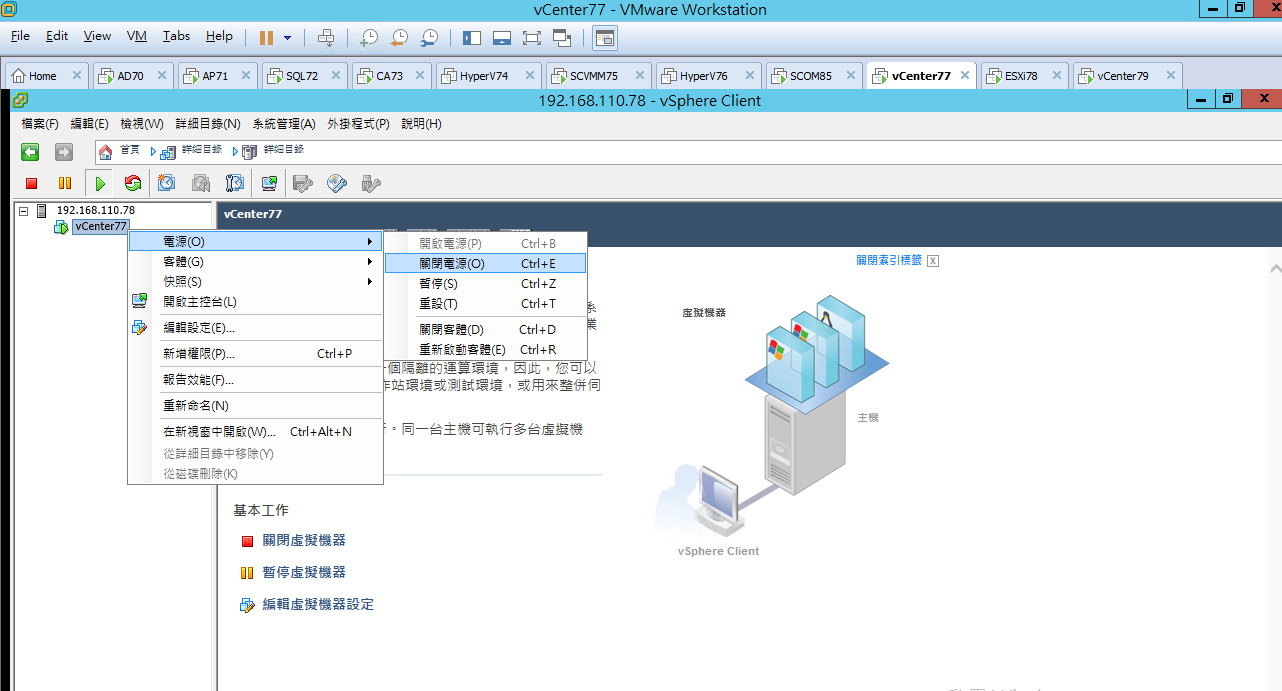Image resolution: width=1282 pixels, height=691 pixels.
Task: Collapse the 192.168.110.78 host tree node
Action: 24,211
